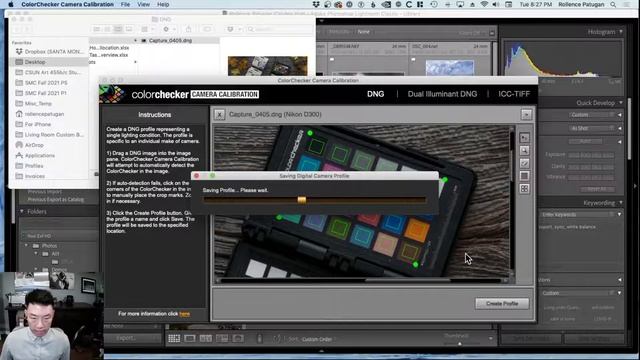Collapse the Quick Develop panel
640x360 pixels.
click(x=621, y=102)
